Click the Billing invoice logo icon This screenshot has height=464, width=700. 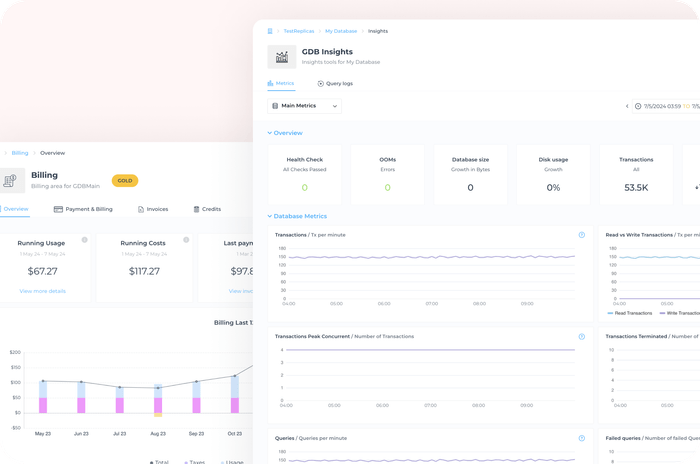[12, 181]
